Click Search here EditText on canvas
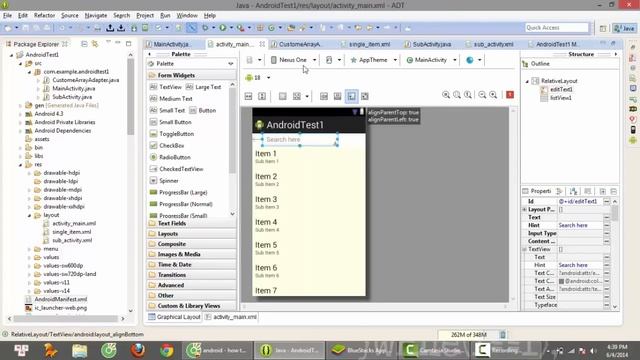 (x=300, y=140)
